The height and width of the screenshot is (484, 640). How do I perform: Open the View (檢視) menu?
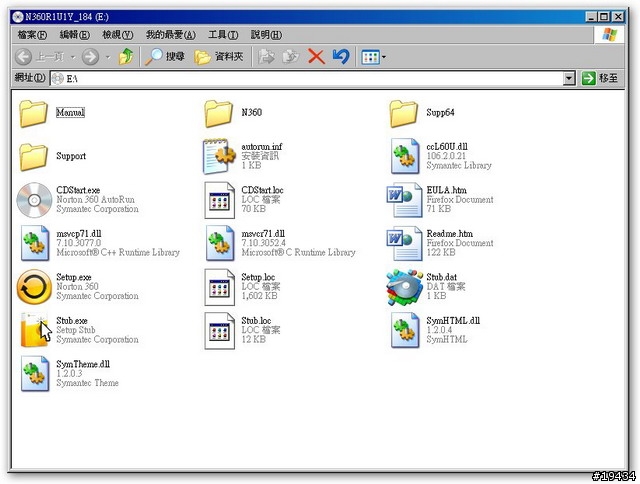118,35
